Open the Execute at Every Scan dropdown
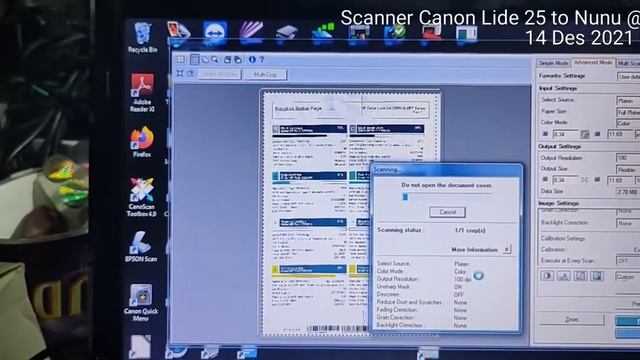Viewport: 640px width, 360px height. pos(628,260)
